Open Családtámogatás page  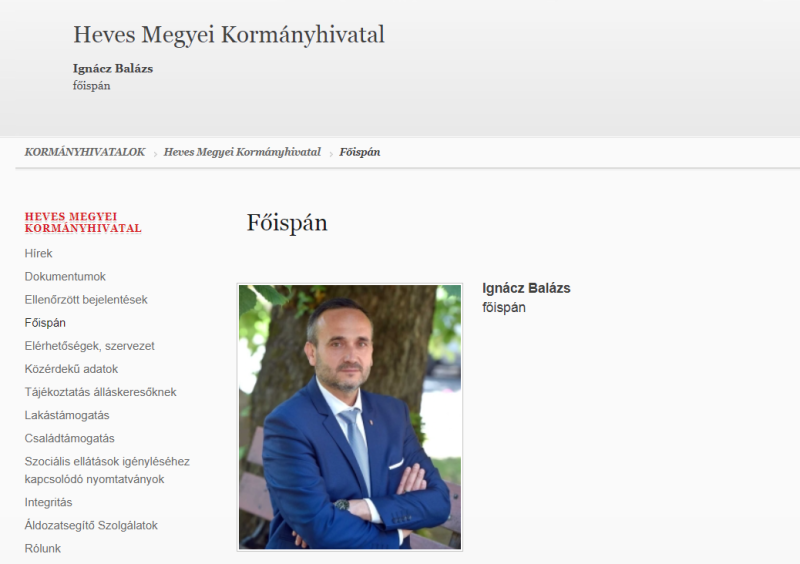coord(69,438)
